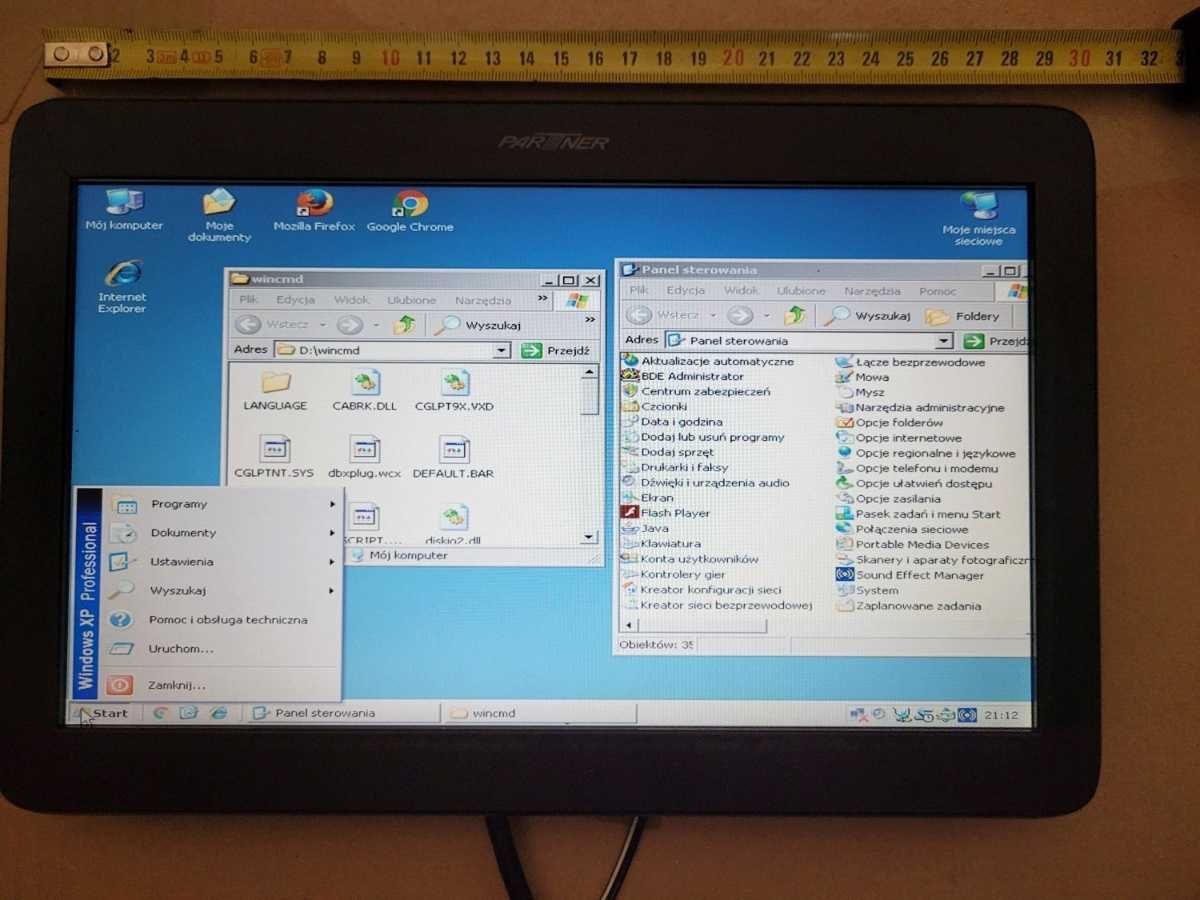Open the Ulubione menu in Panel sterowania

[802, 291]
